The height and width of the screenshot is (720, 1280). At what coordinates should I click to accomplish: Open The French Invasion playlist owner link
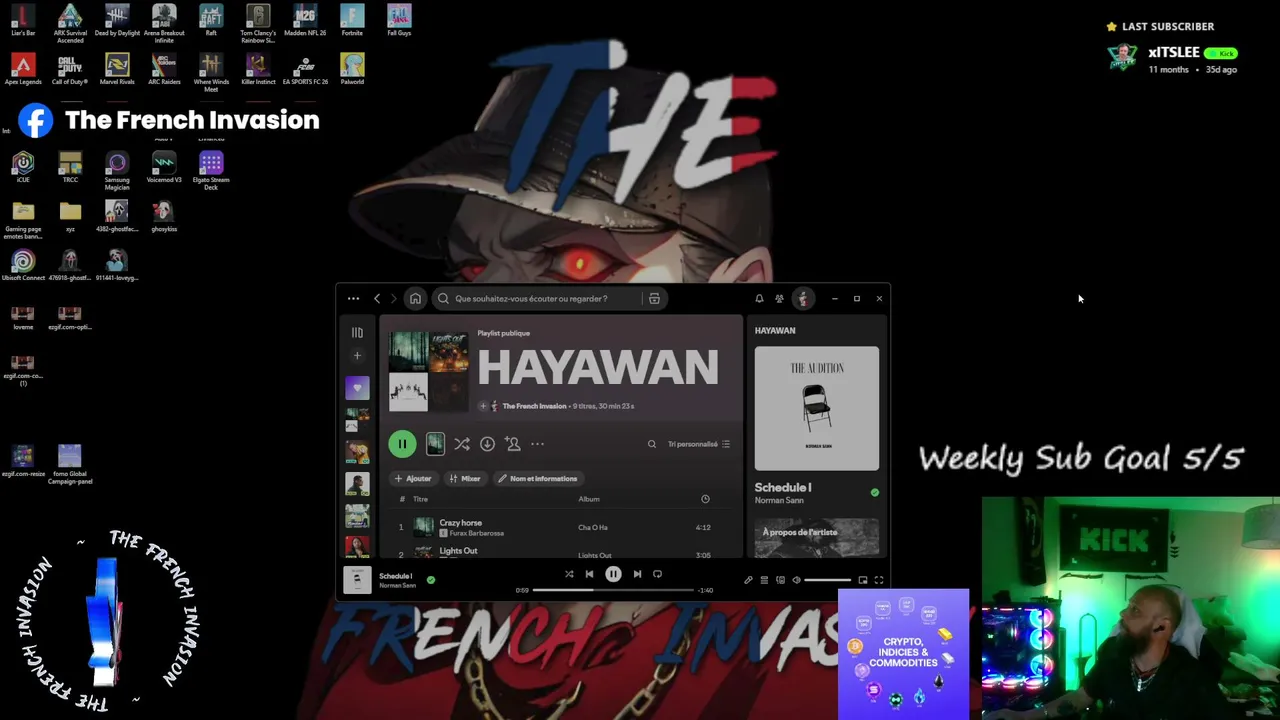pyautogui.click(x=534, y=406)
